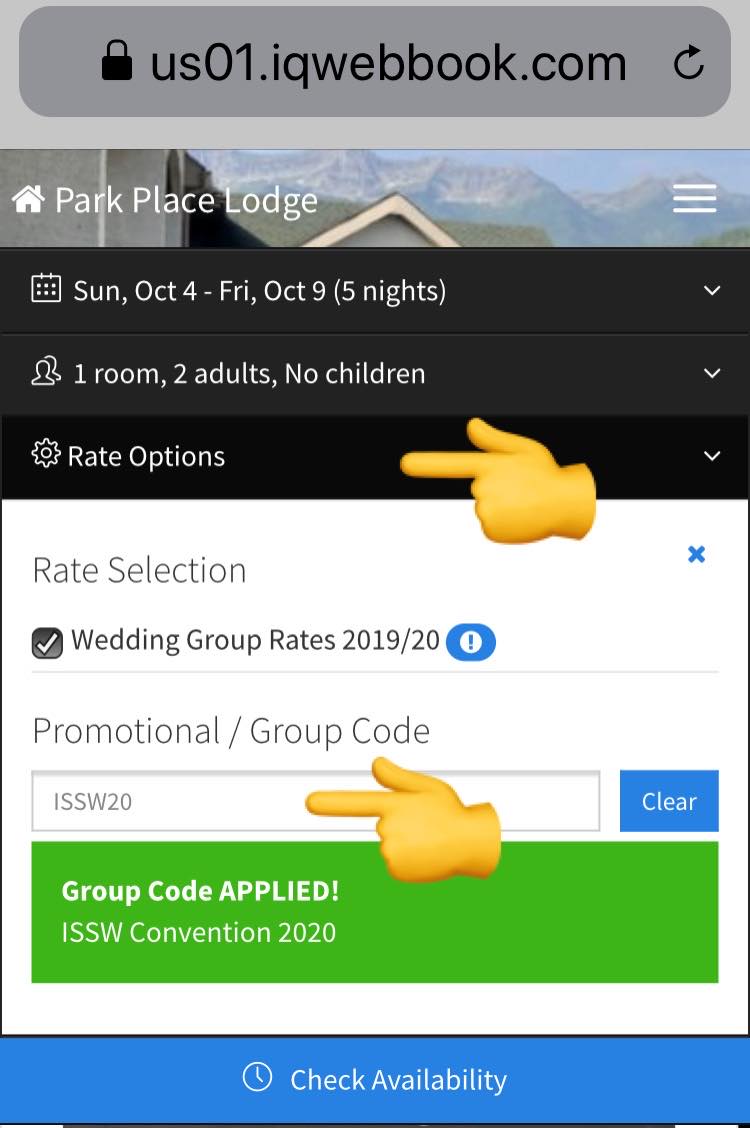The image size is (750, 1128).
Task: Click the gear icon for Rate Options
Action: tap(46, 454)
